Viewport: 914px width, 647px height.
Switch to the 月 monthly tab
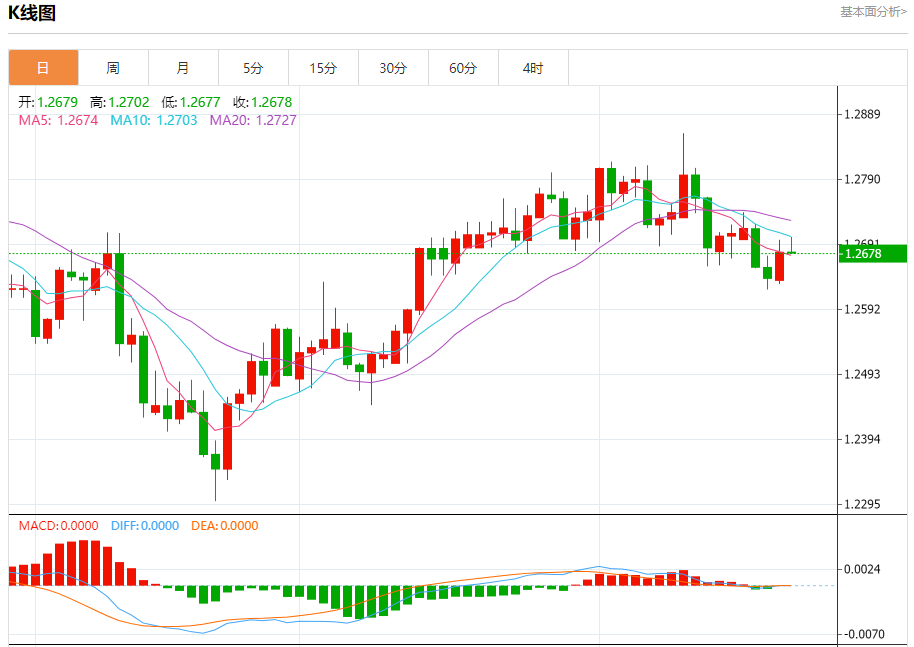(x=183, y=68)
